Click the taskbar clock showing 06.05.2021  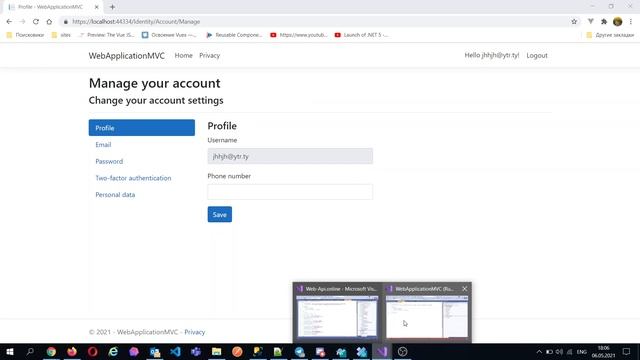point(603,351)
